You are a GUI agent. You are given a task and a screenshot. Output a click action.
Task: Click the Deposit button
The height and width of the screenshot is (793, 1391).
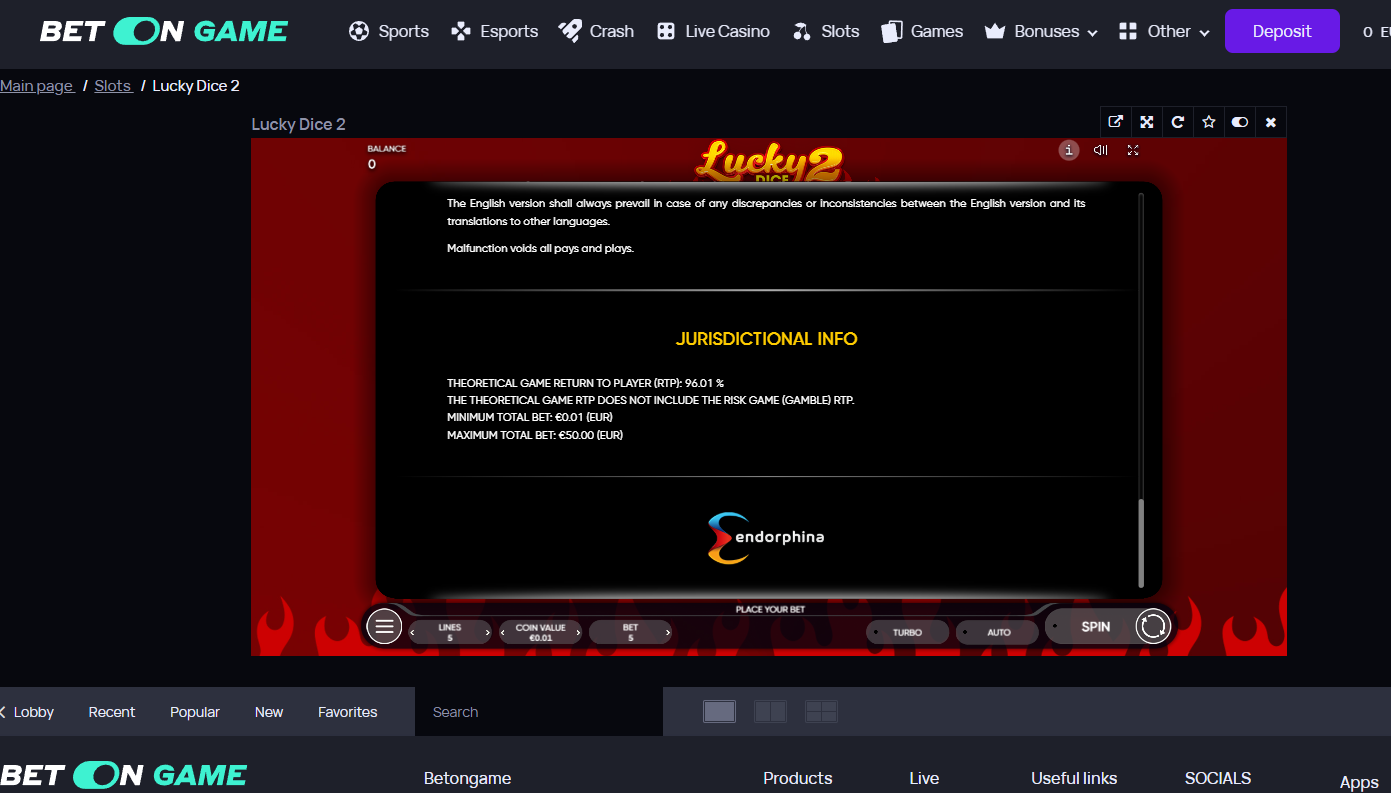[x=1282, y=31]
